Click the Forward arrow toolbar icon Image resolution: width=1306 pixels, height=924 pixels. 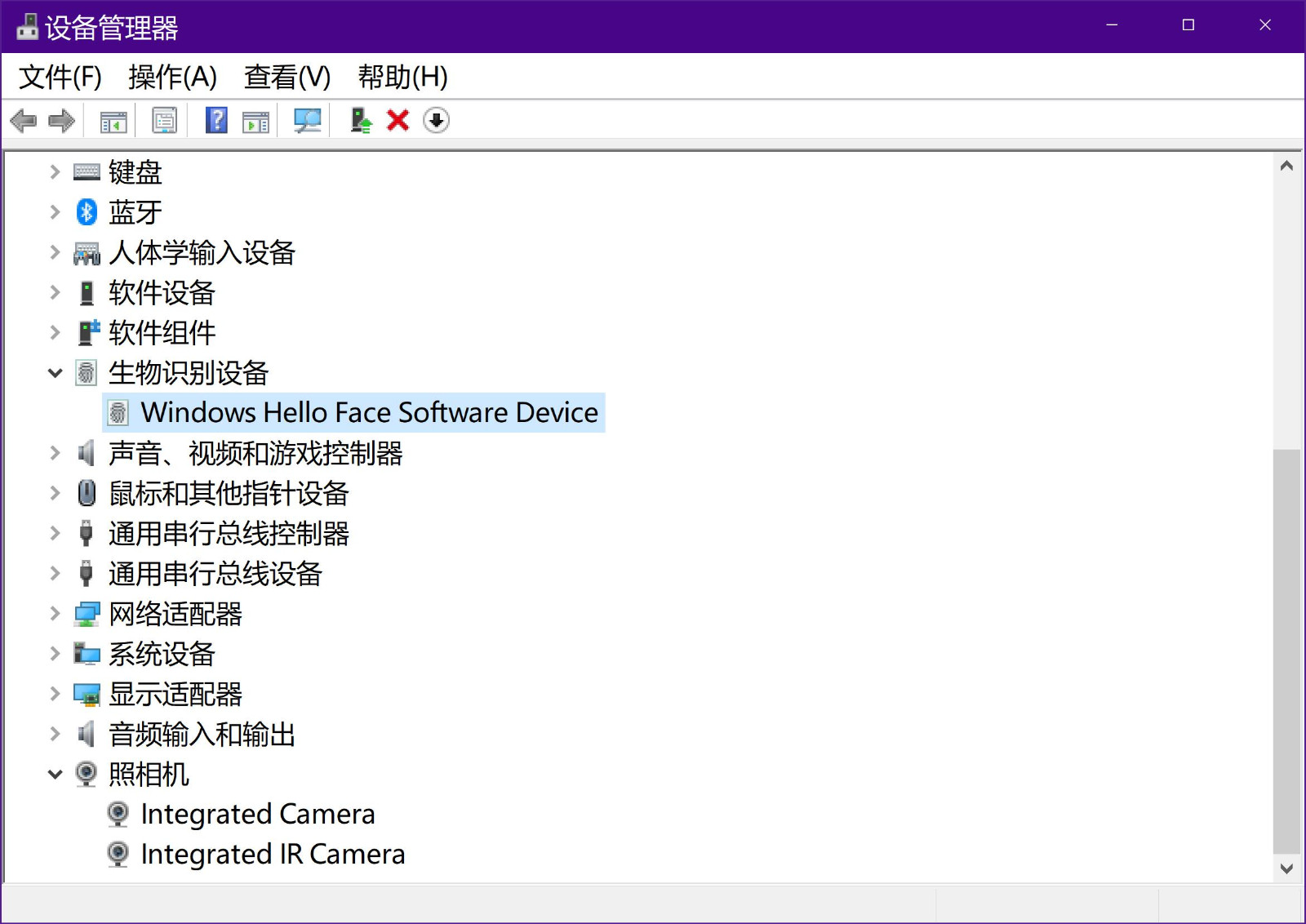(x=62, y=121)
